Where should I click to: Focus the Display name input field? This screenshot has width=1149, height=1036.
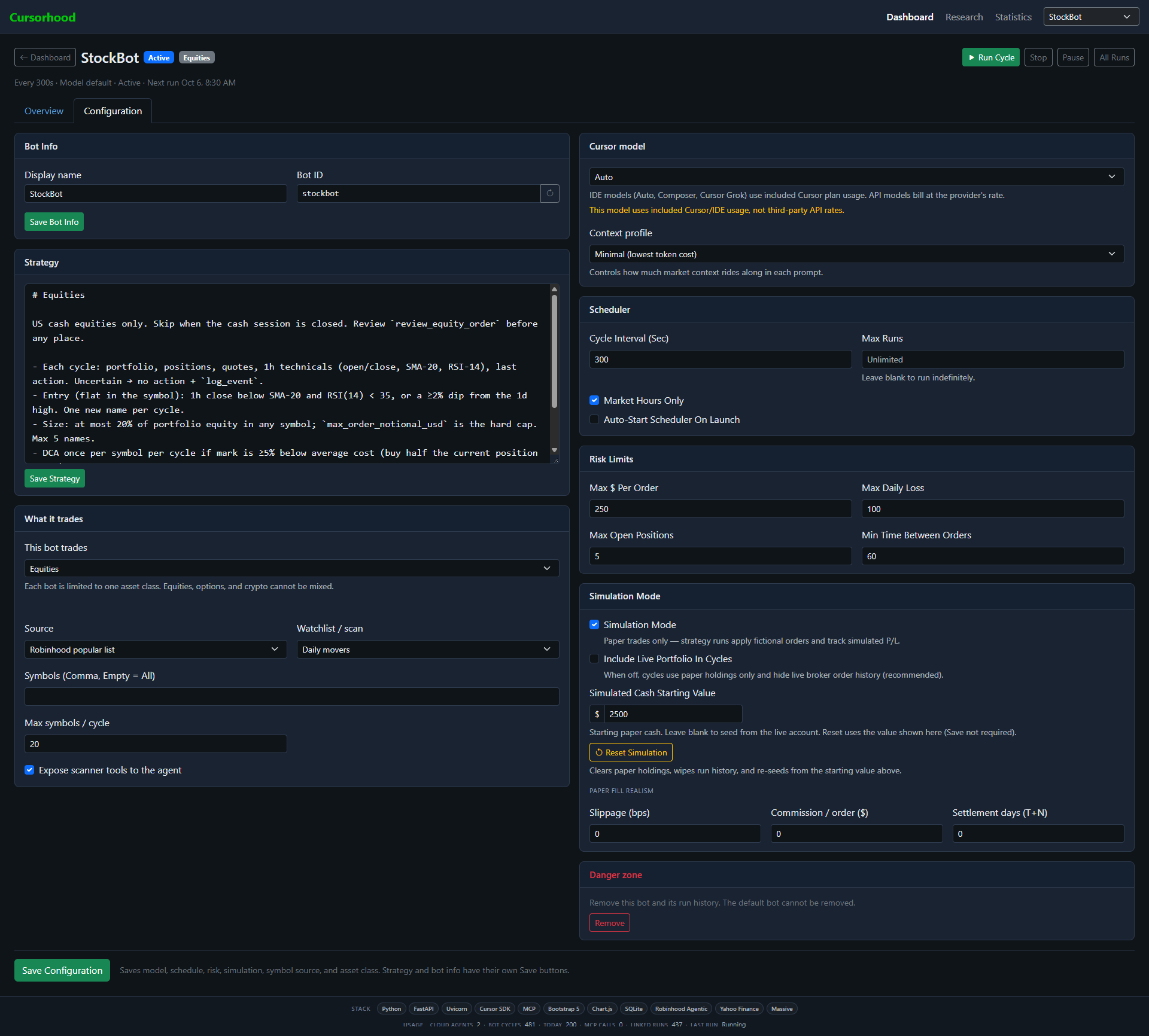tap(156, 194)
